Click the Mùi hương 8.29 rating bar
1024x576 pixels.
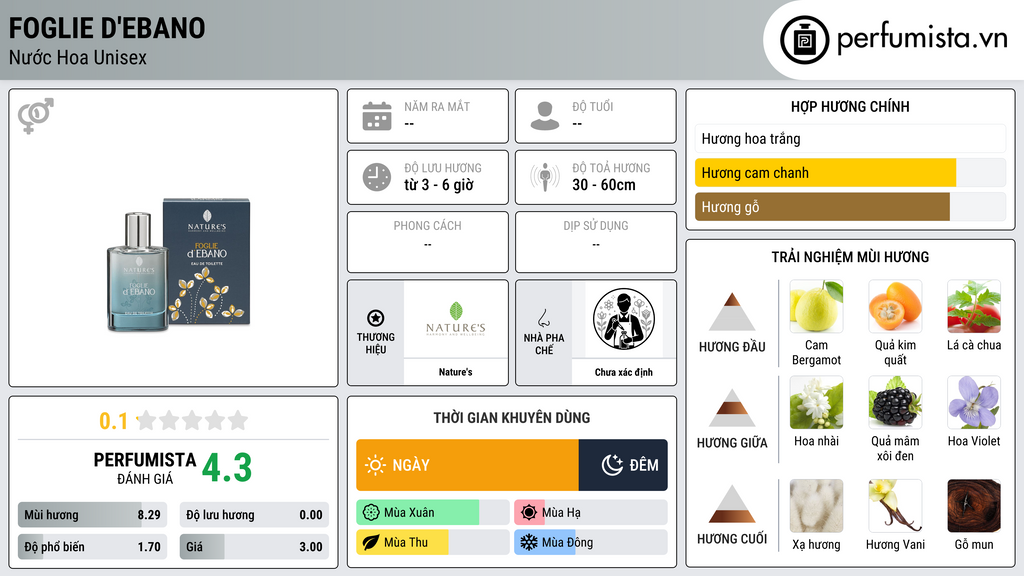(93, 515)
